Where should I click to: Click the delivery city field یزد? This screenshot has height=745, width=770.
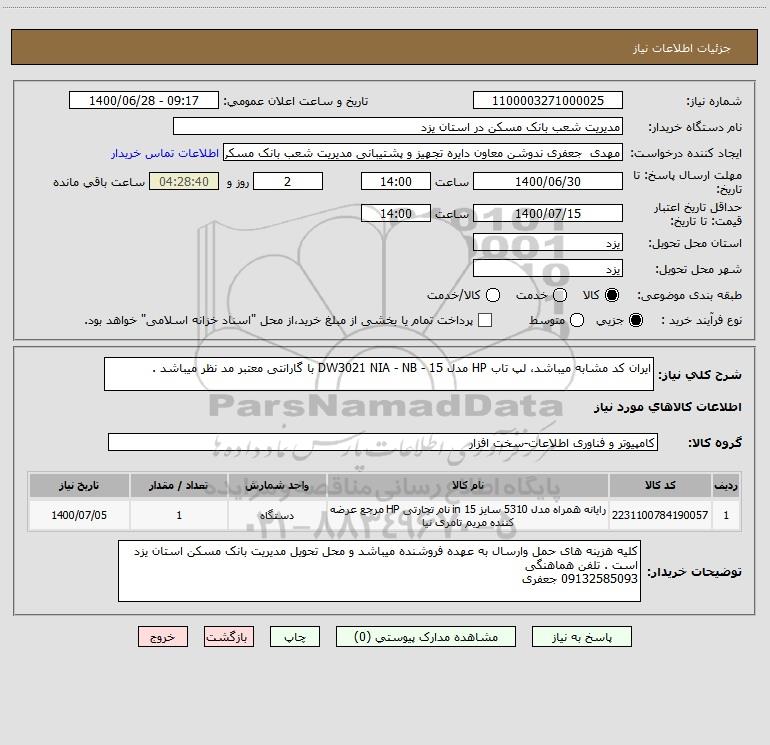(x=548, y=269)
